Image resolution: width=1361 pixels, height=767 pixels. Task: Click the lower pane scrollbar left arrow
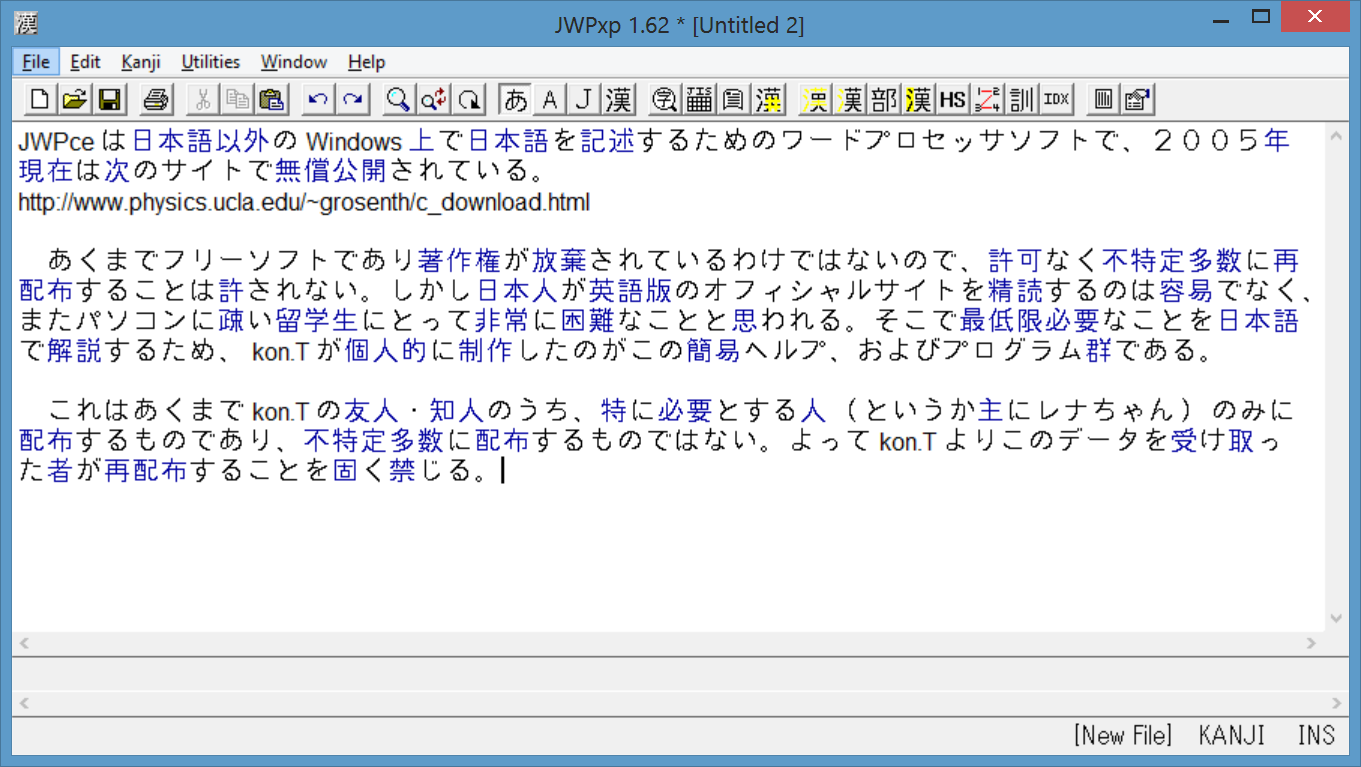point(25,704)
